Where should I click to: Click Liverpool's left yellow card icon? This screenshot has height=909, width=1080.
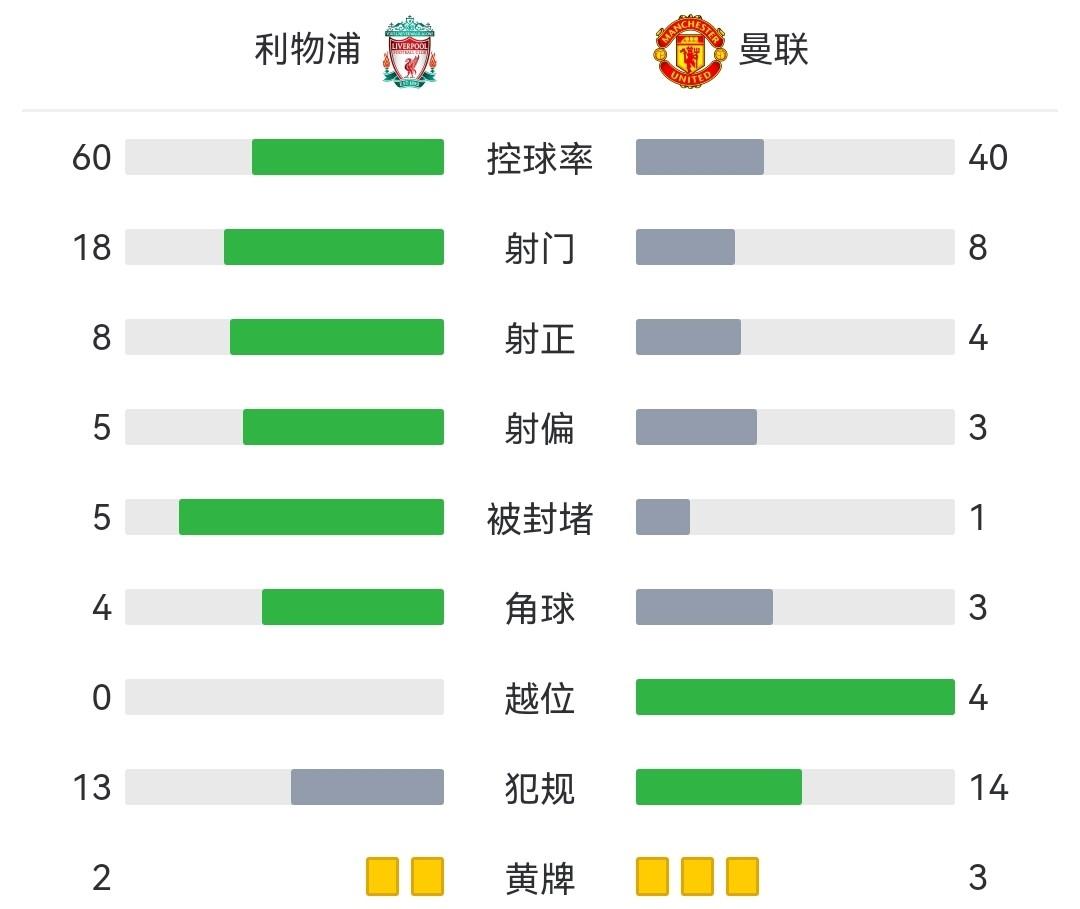(x=382, y=876)
